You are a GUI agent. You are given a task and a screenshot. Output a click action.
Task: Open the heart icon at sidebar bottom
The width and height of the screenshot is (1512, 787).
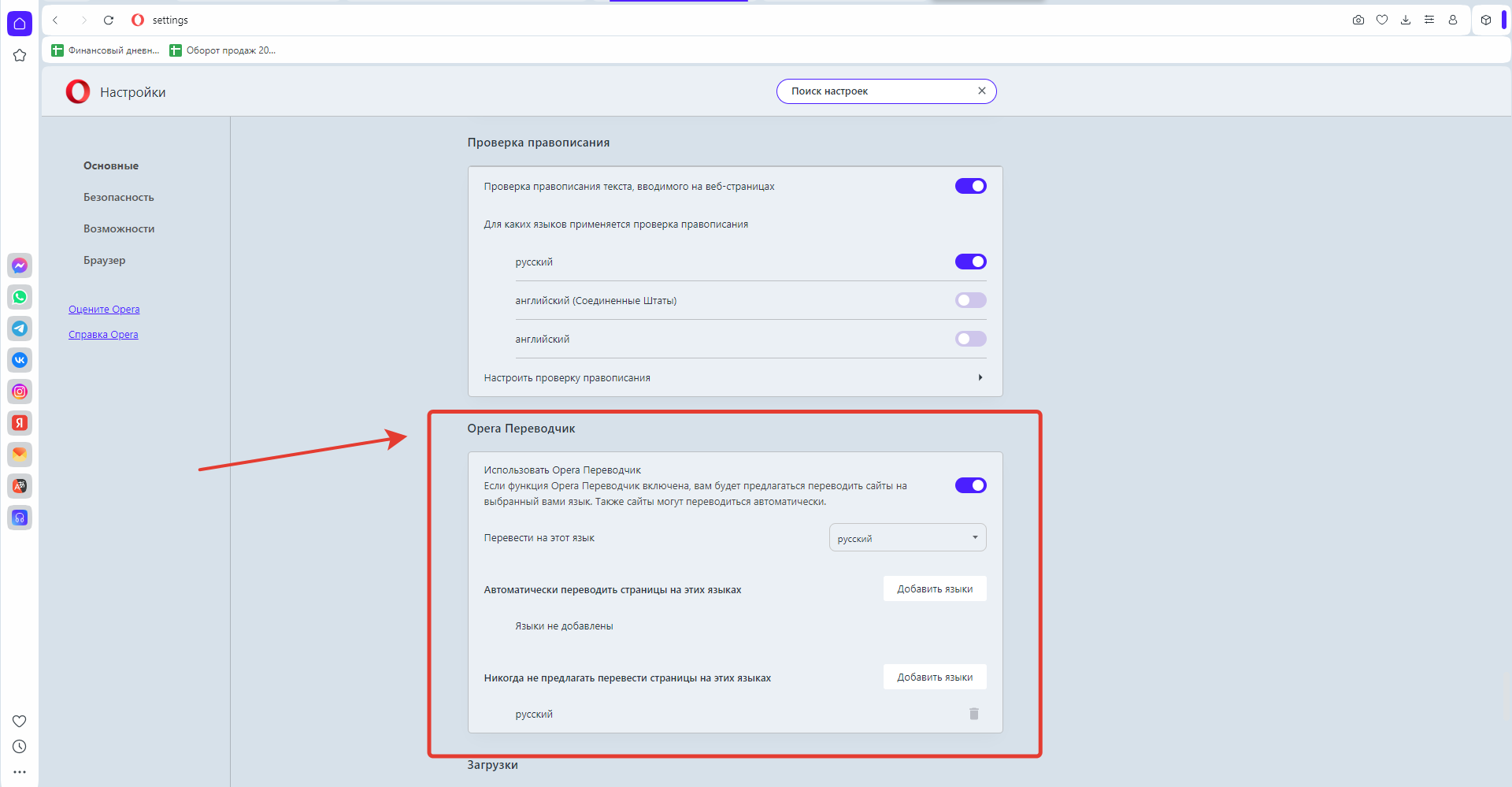click(20, 721)
